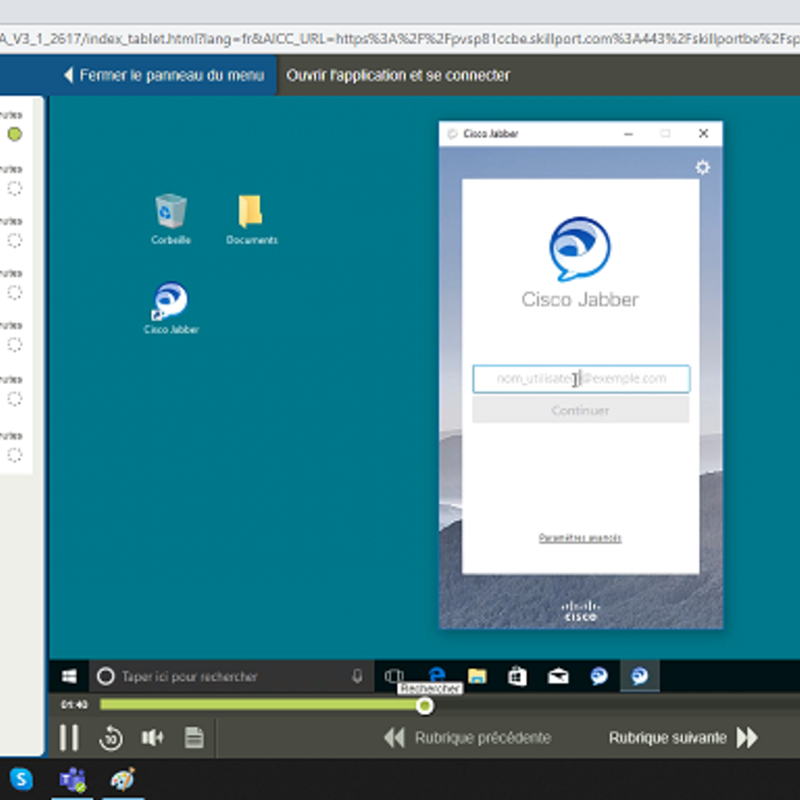The height and width of the screenshot is (800, 800).
Task: Close the Cisco Jabber window
Action: pyautogui.click(x=703, y=134)
